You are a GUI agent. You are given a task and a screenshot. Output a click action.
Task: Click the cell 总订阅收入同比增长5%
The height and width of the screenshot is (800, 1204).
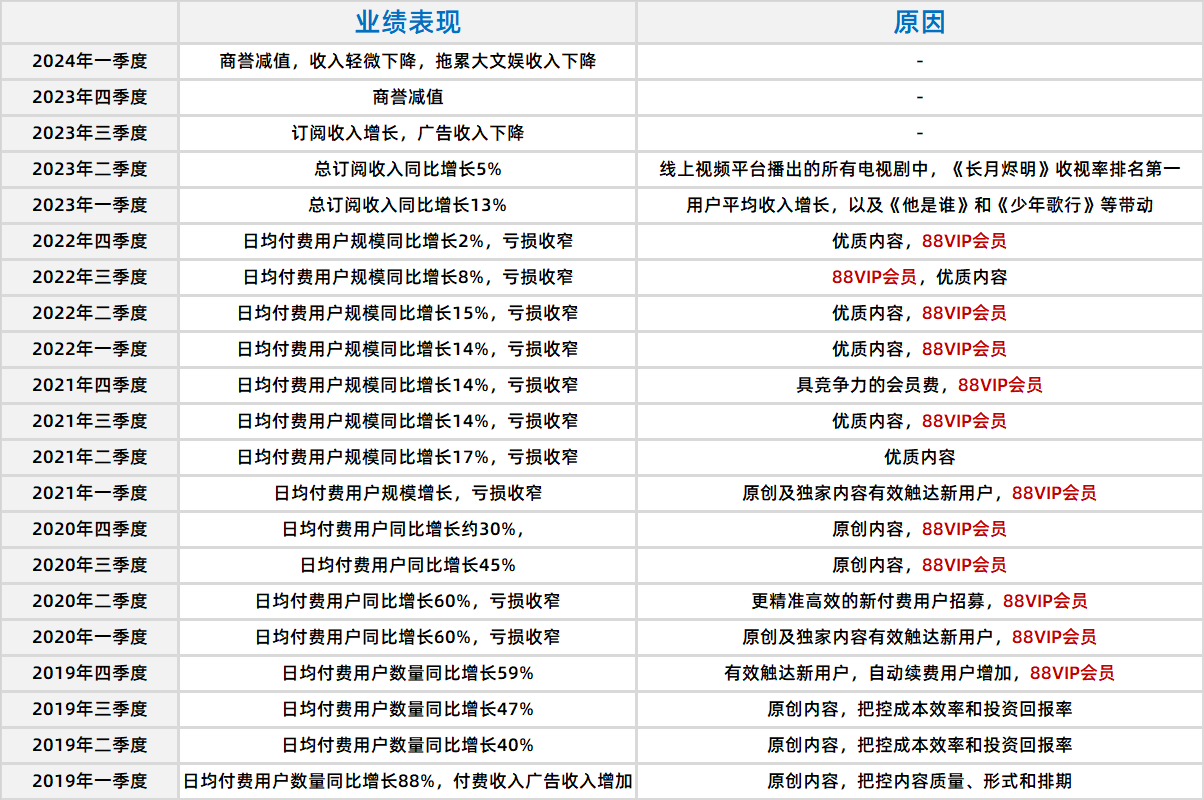(408, 169)
